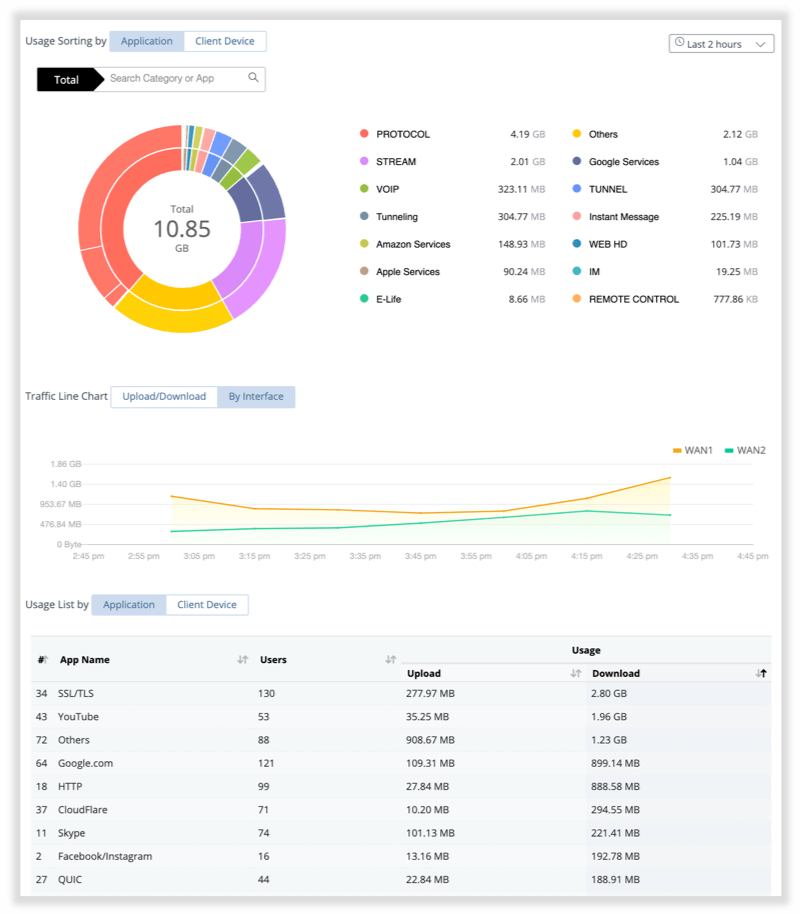Screen dimensions: 800x914
Task: Toggle WAN1 line in chart legend
Action: tap(692, 451)
